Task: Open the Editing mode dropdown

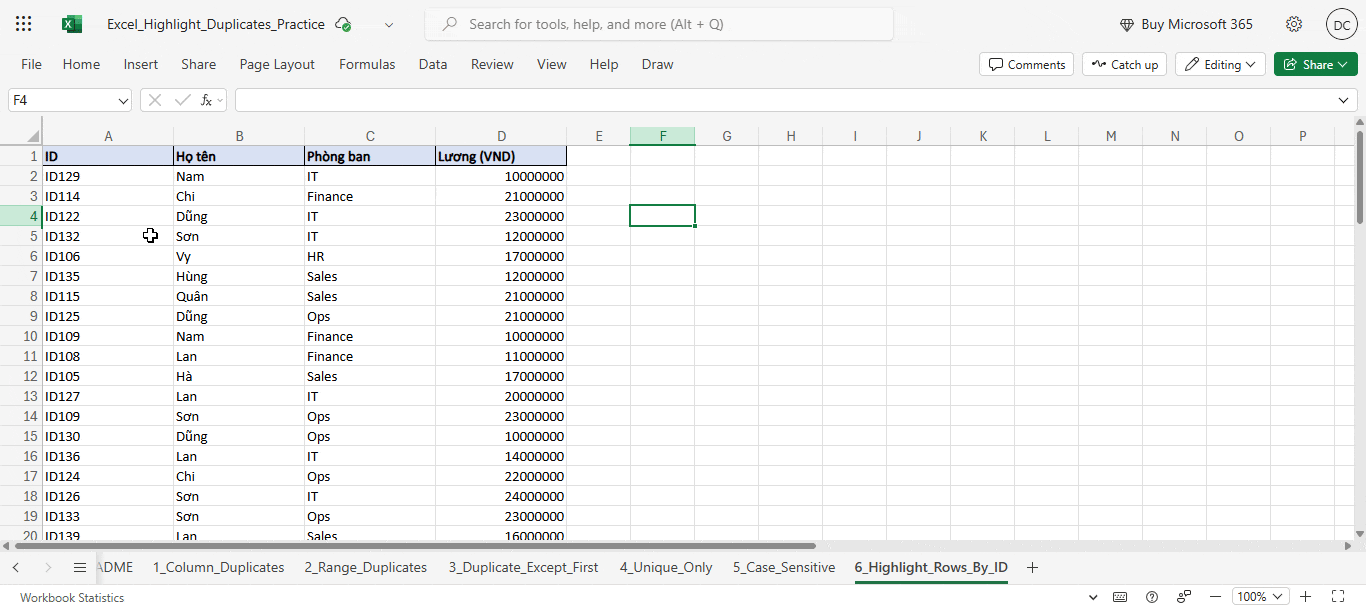Action: coord(1220,64)
